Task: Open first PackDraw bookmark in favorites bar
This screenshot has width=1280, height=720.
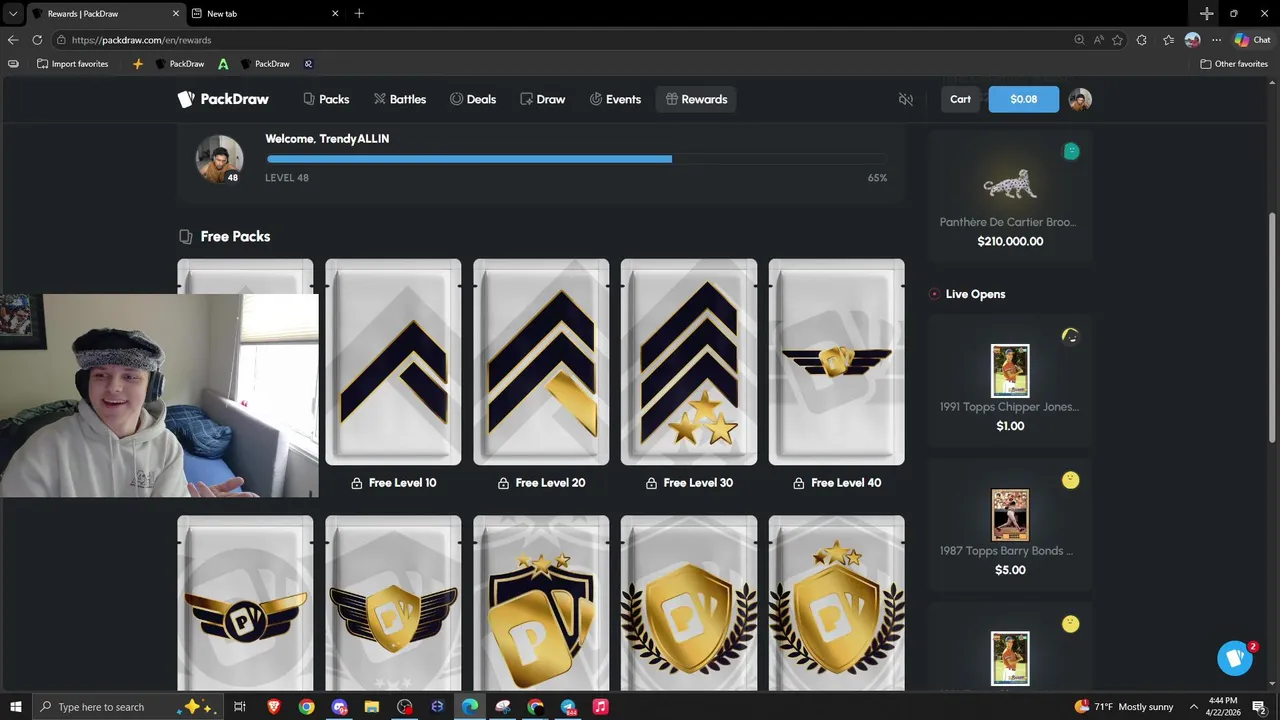Action: tap(180, 64)
